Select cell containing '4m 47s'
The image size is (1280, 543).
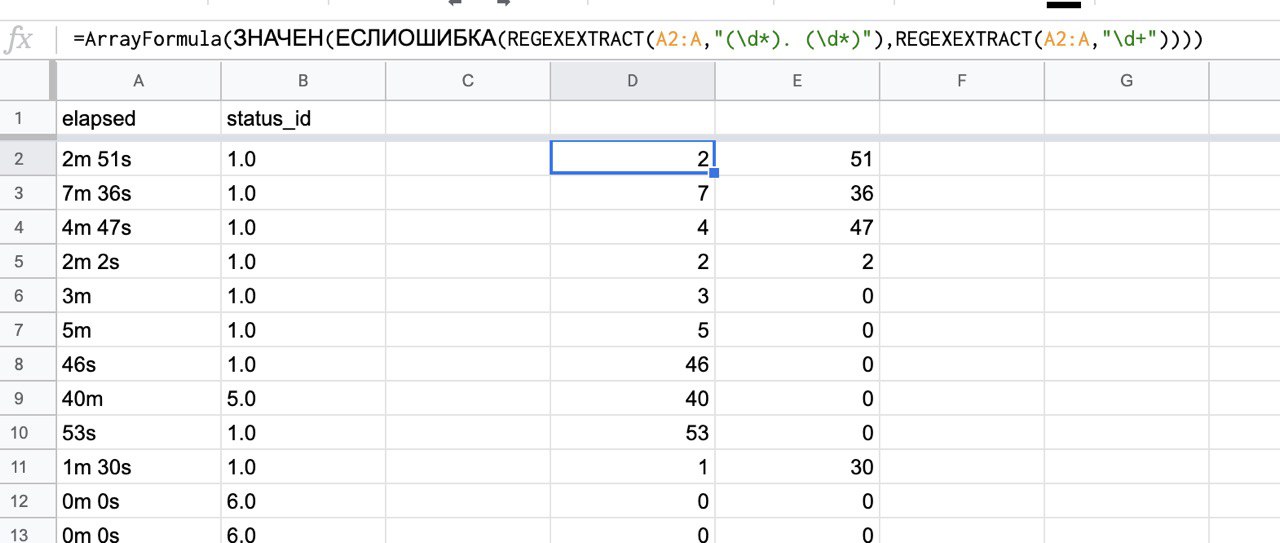coord(138,227)
